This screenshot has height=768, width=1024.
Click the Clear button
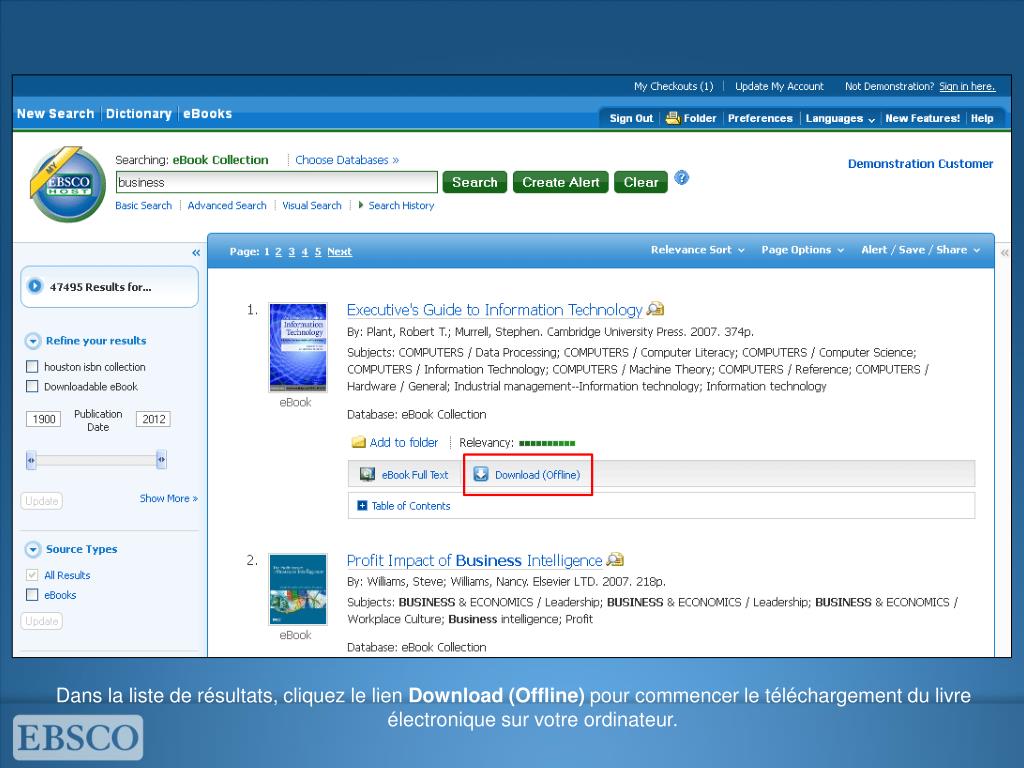pyautogui.click(x=641, y=182)
